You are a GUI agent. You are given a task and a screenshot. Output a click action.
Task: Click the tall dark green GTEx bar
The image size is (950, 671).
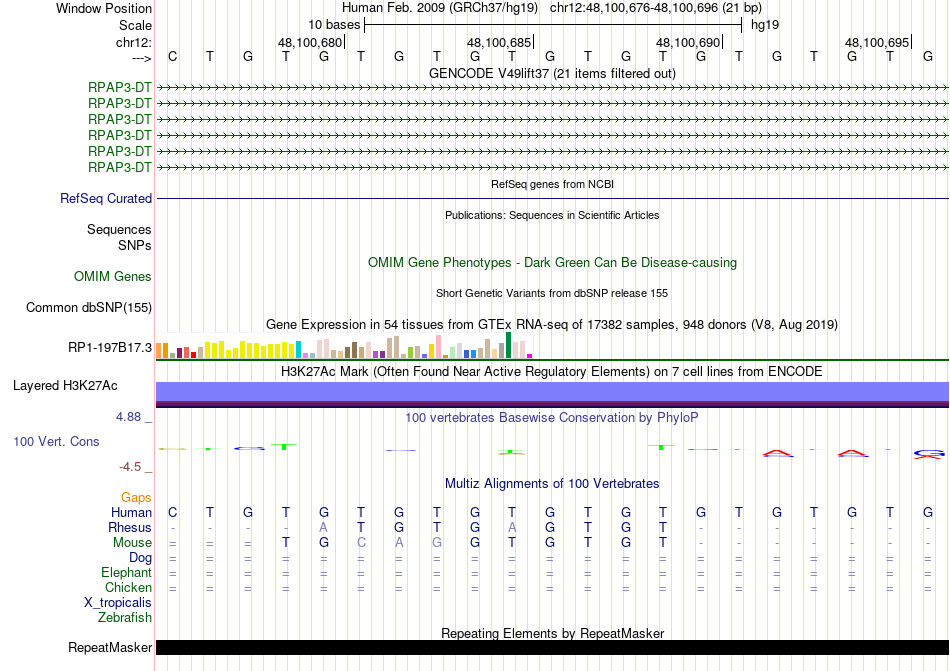point(508,345)
